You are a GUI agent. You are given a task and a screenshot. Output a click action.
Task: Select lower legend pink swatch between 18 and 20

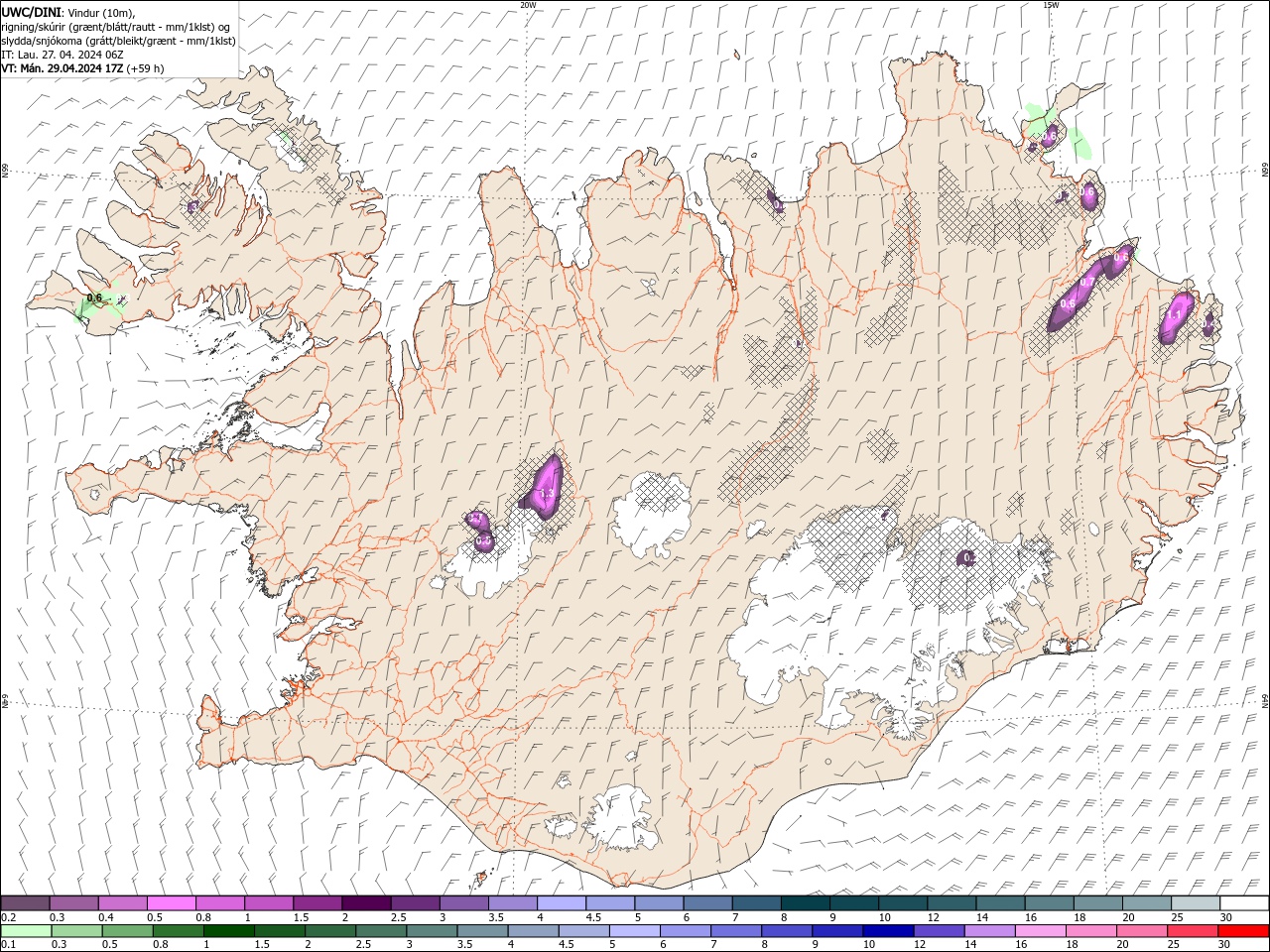click(1091, 931)
